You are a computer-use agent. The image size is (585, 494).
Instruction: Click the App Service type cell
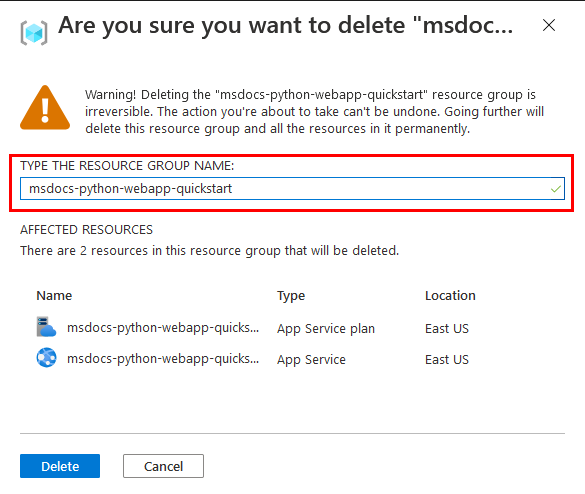(311, 360)
